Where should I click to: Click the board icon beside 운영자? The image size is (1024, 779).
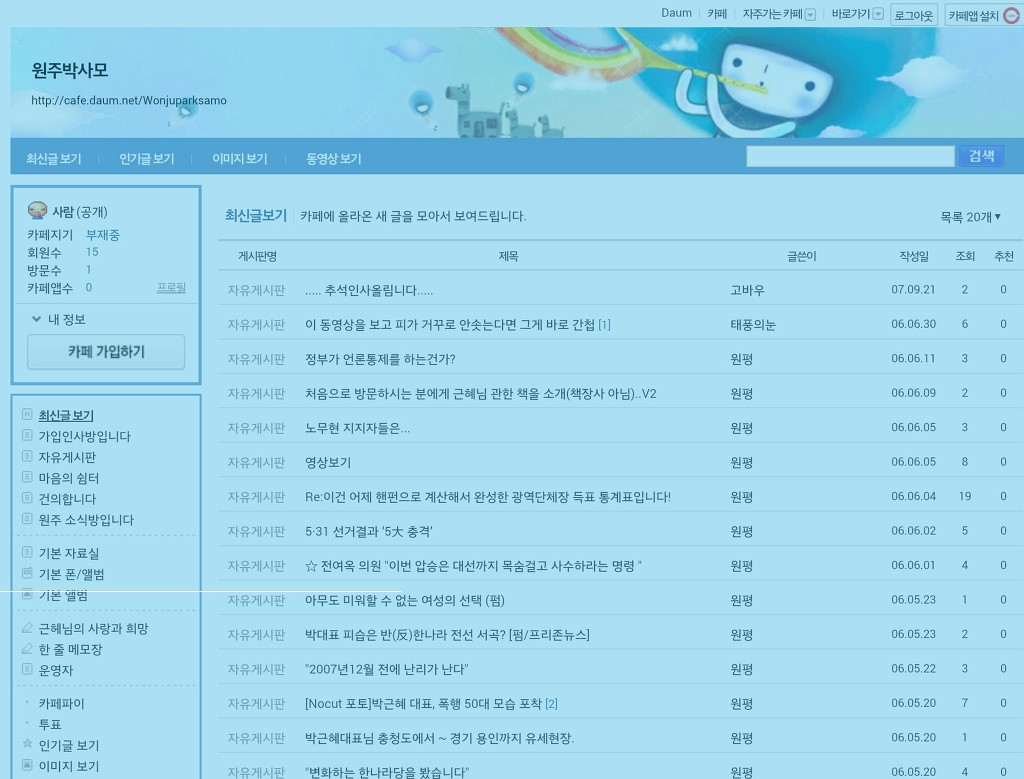click(27, 669)
